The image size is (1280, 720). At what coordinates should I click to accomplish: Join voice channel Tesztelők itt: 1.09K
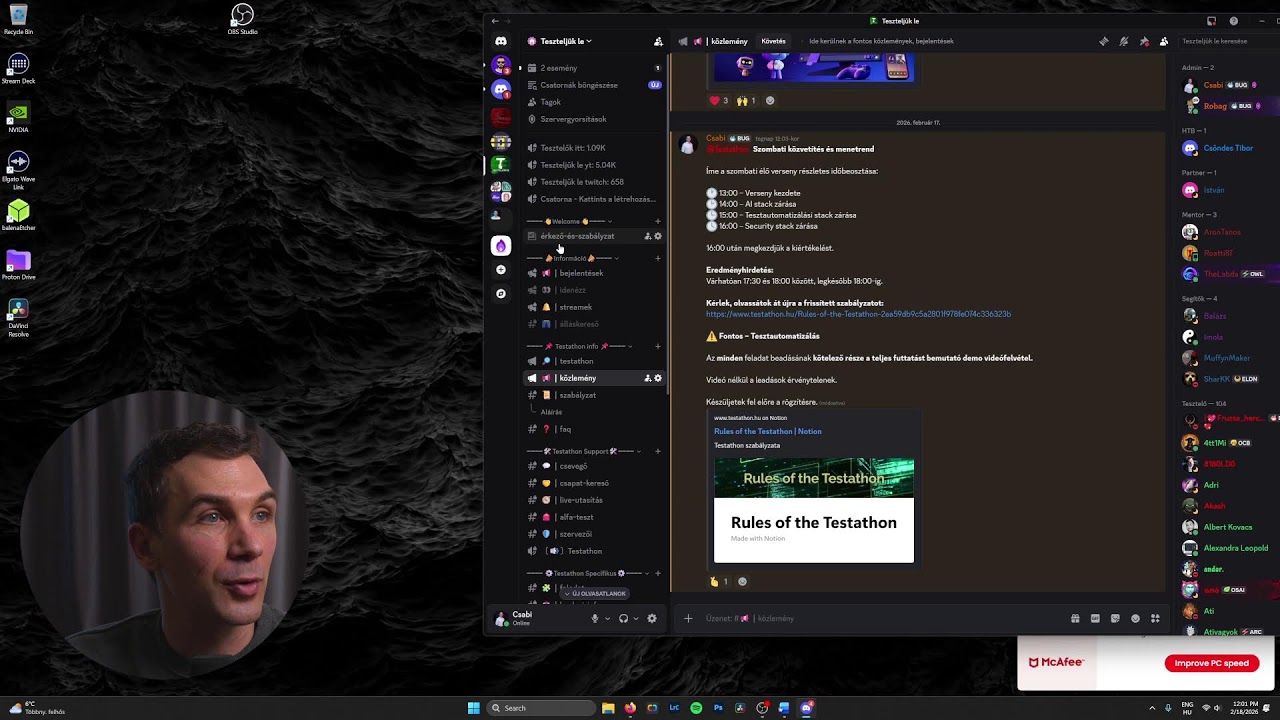[x=594, y=148]
